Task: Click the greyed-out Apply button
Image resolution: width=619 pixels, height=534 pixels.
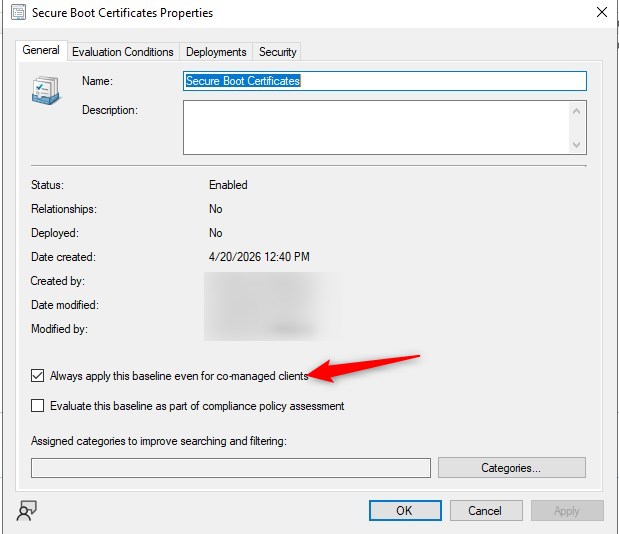Action: (x=566, y=511)
